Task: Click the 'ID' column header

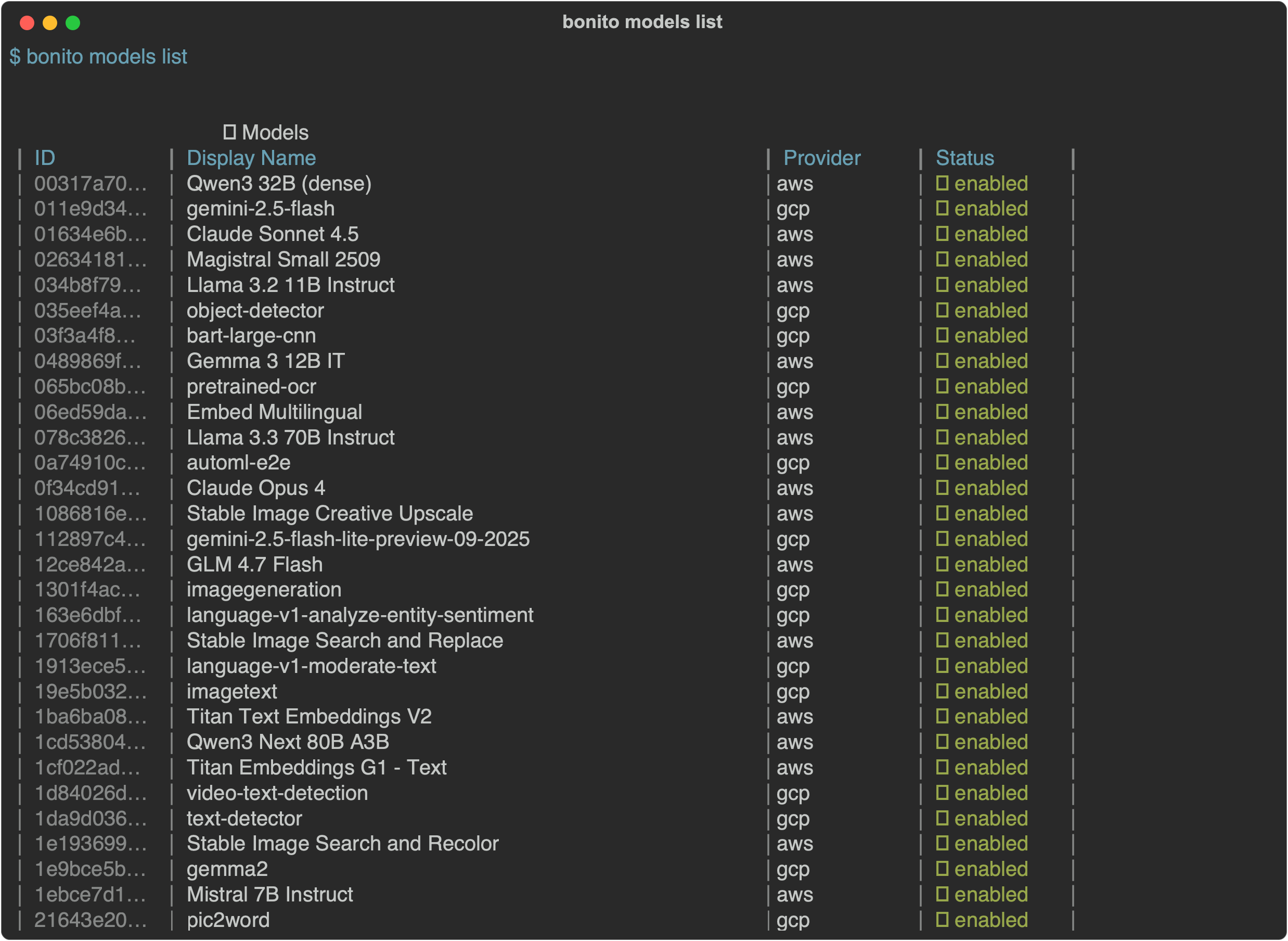Action: pyautogui.click(x=45, y=158)
